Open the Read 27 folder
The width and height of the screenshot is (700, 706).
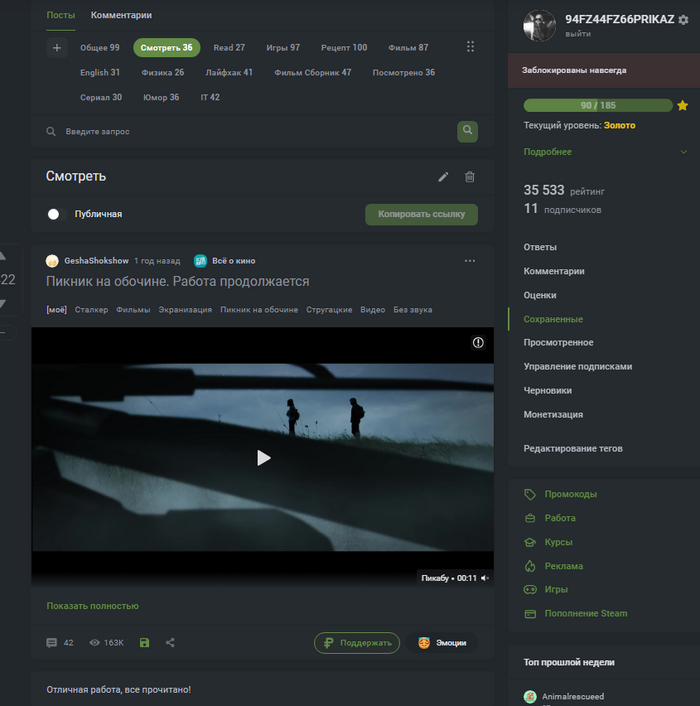[x=229, y=48]
